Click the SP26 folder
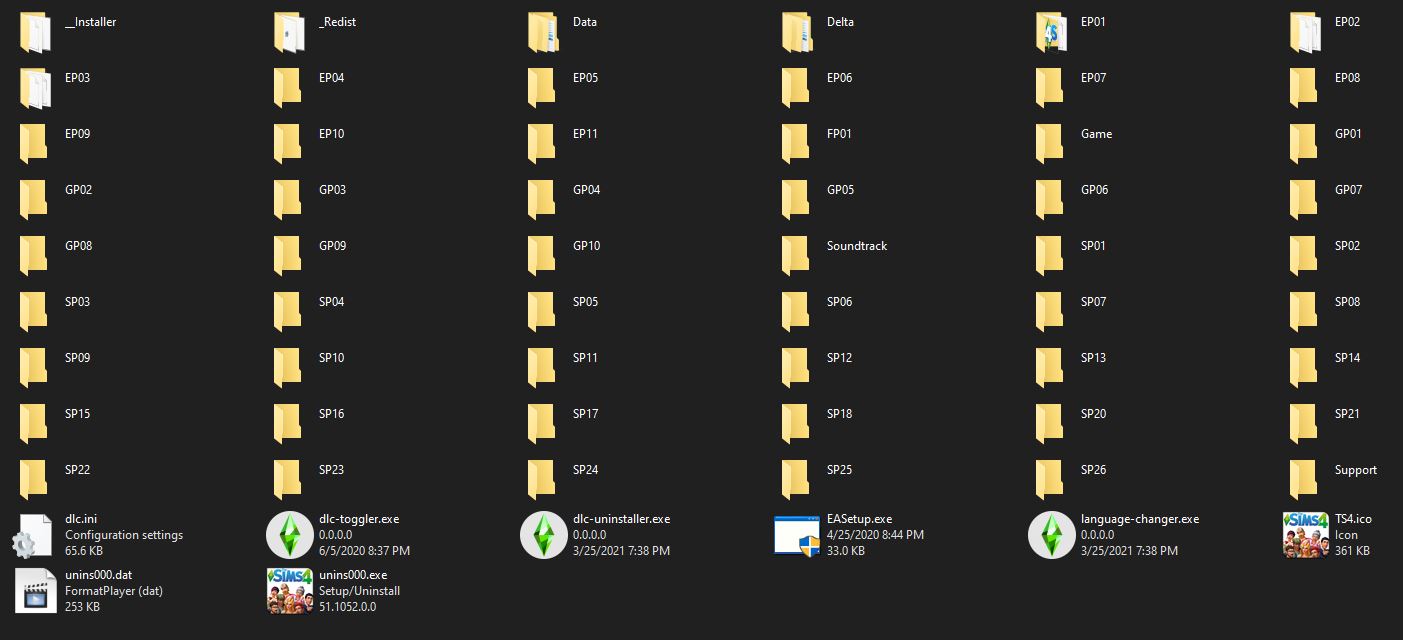Image resolution: width=1403 pixels, height=640 pixels. click(1050, 480)
